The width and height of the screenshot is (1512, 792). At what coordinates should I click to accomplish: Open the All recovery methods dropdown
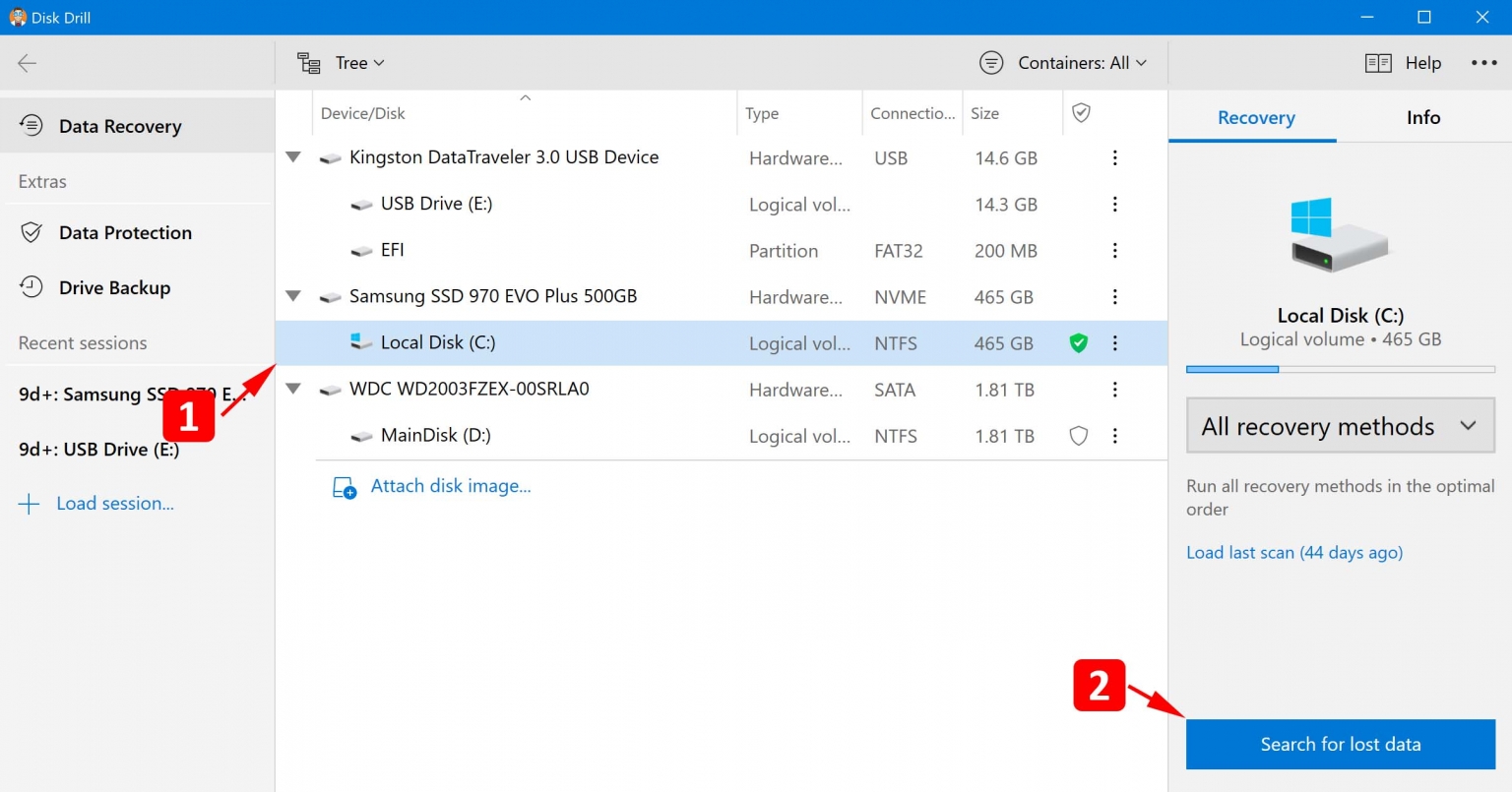[1339, 425]
